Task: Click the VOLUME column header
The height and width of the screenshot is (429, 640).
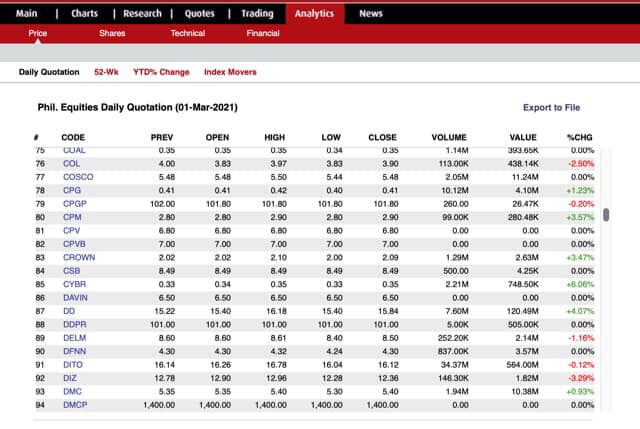Action: (x=449, y=138)
